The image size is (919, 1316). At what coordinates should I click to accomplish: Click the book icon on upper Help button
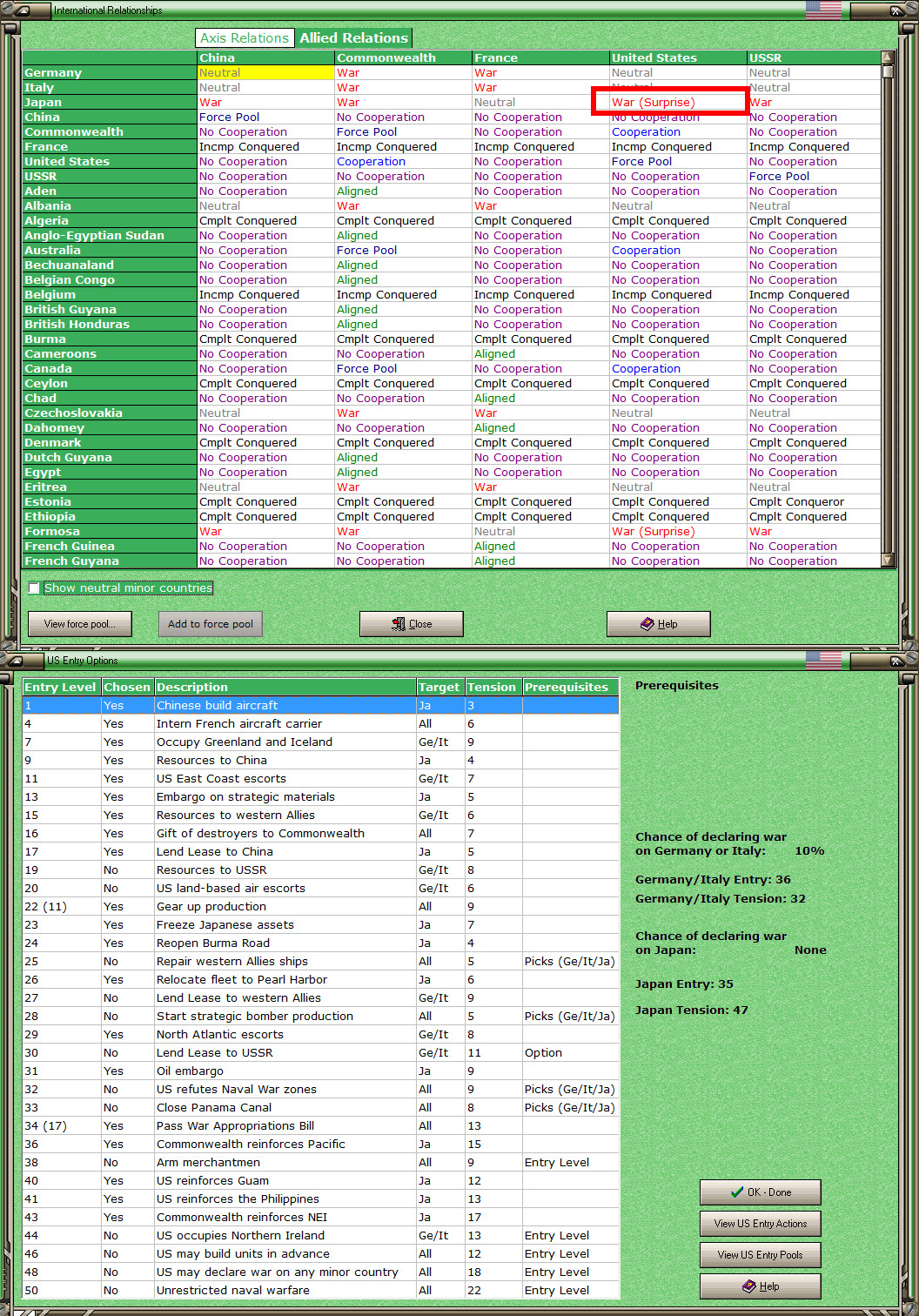click(647, 624)
